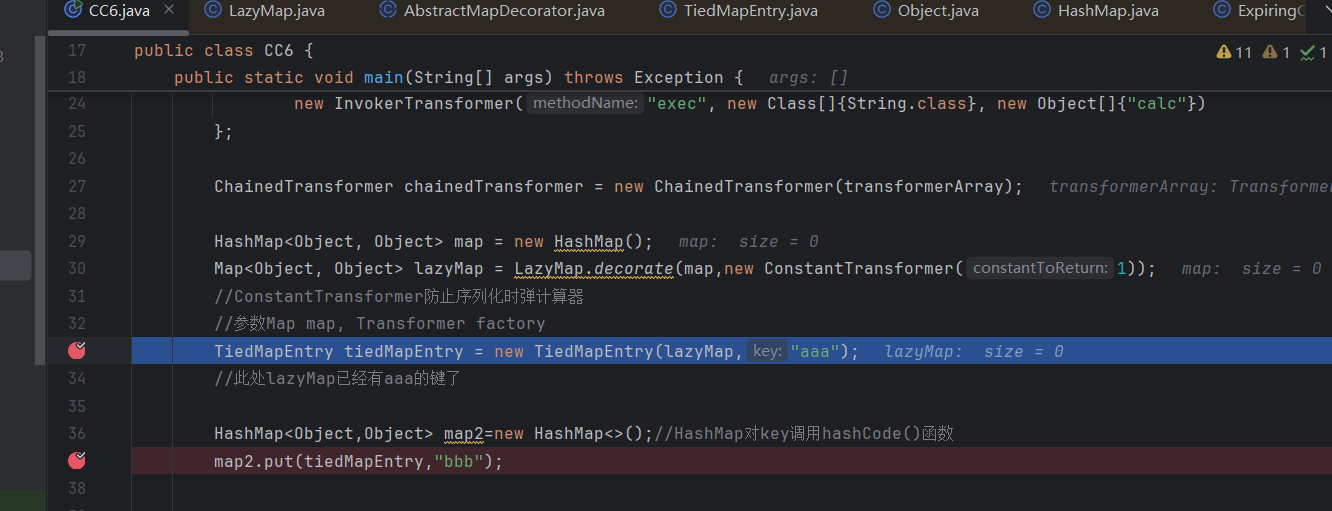Image resolution: width=1332 pixels, height=511 pixels.
Task: Click the ConstantTransformer comment on line 31
Action: point(399,296)
